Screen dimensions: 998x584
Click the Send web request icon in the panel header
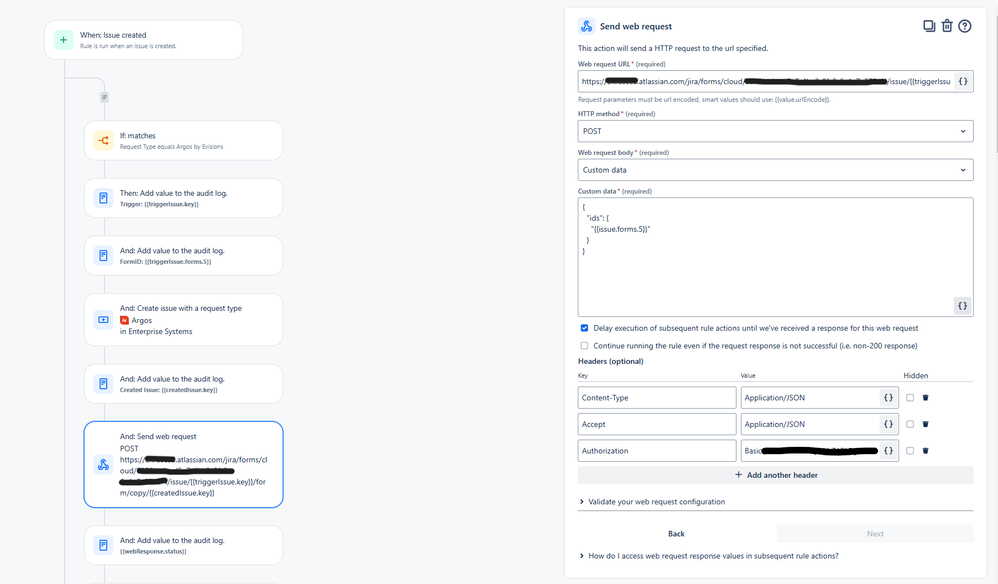click(586, 25)
